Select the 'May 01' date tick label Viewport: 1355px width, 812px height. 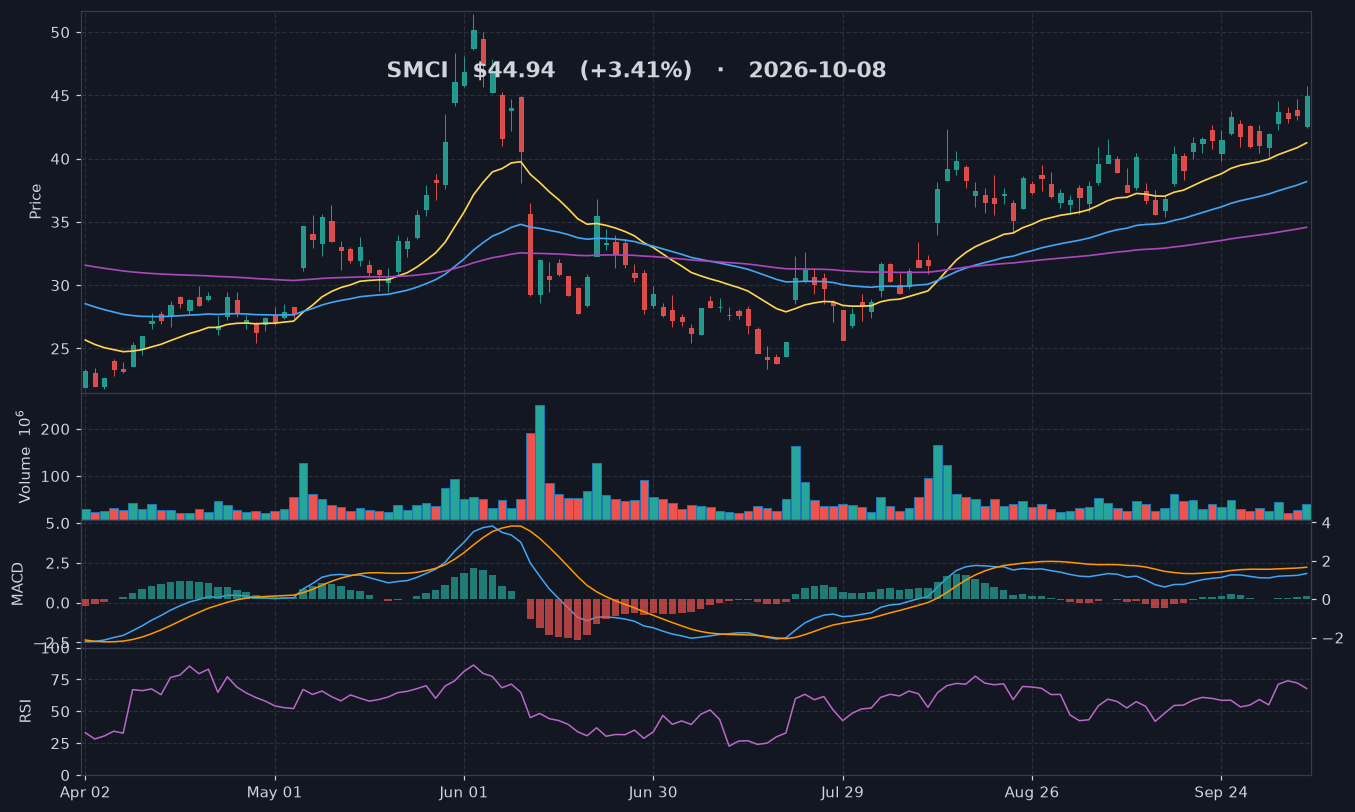point(275,792)
